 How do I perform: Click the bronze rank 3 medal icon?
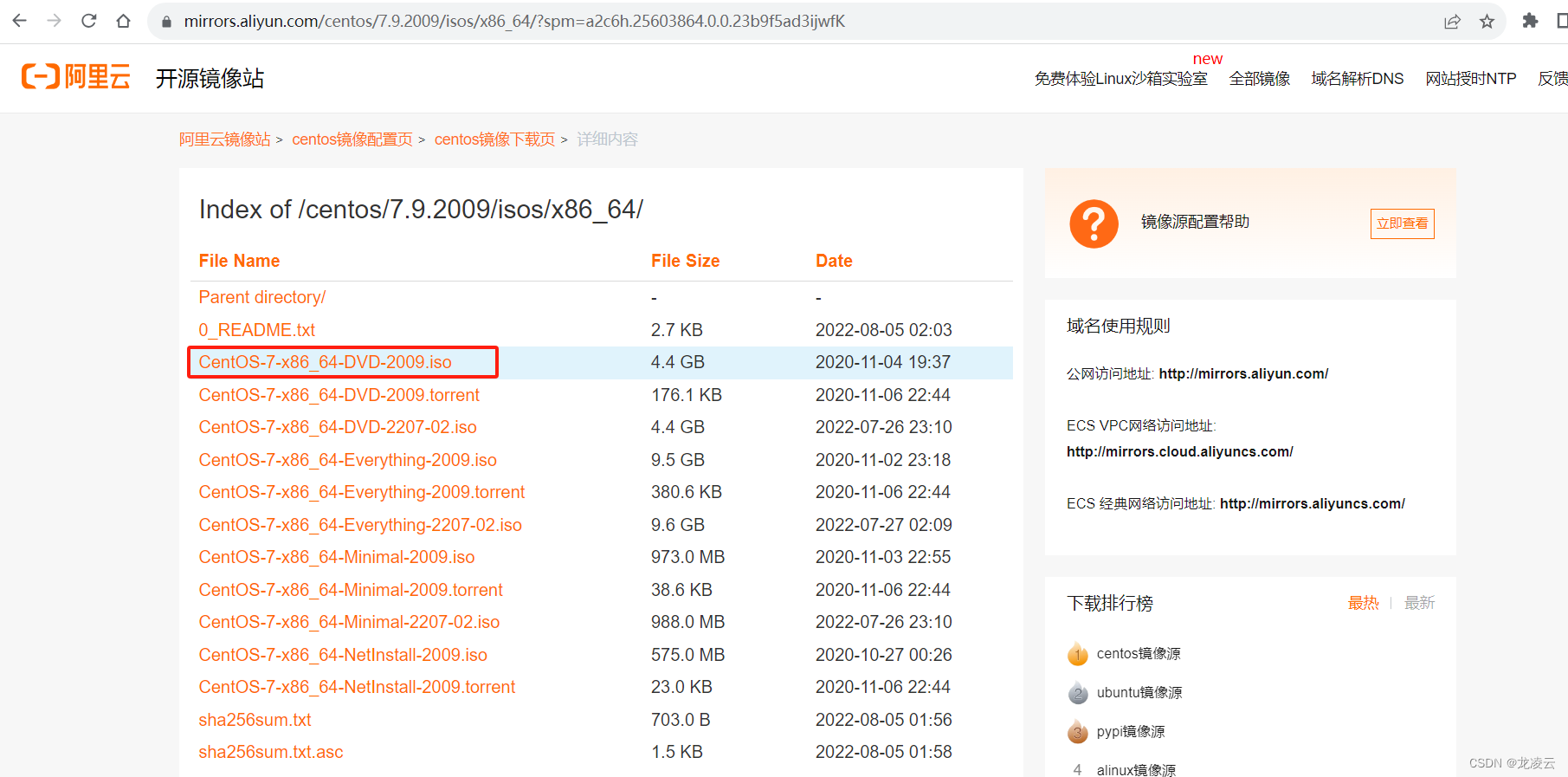(x=1077, y=731)
